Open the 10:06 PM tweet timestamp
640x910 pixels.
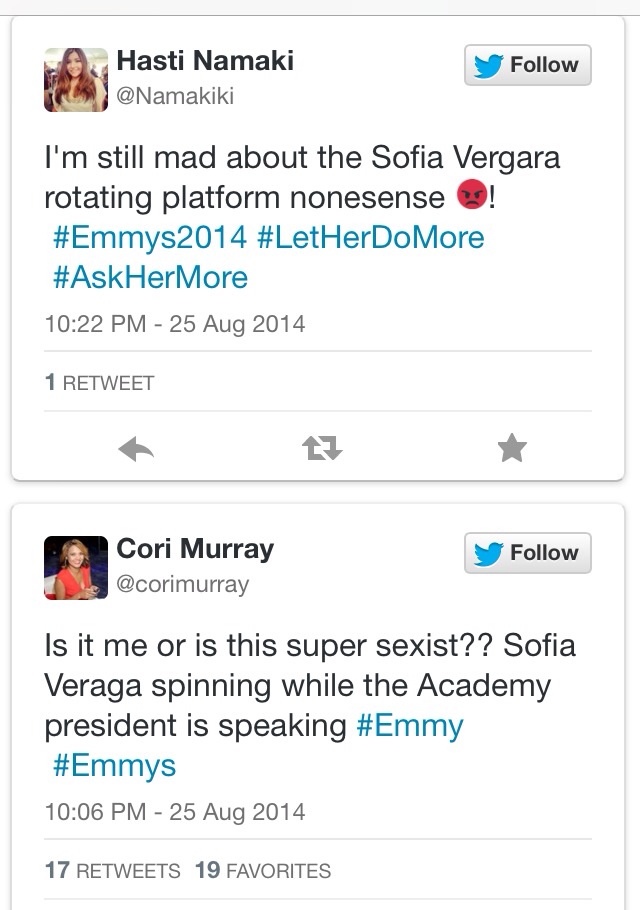175,811
